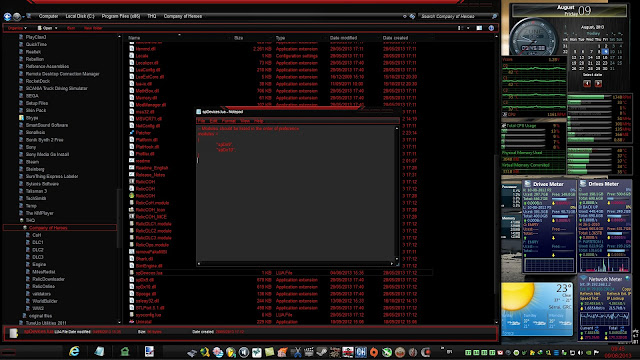Open the Notepad Edit menu
This screenshot has width=640, height=360.
pos(213,121)
